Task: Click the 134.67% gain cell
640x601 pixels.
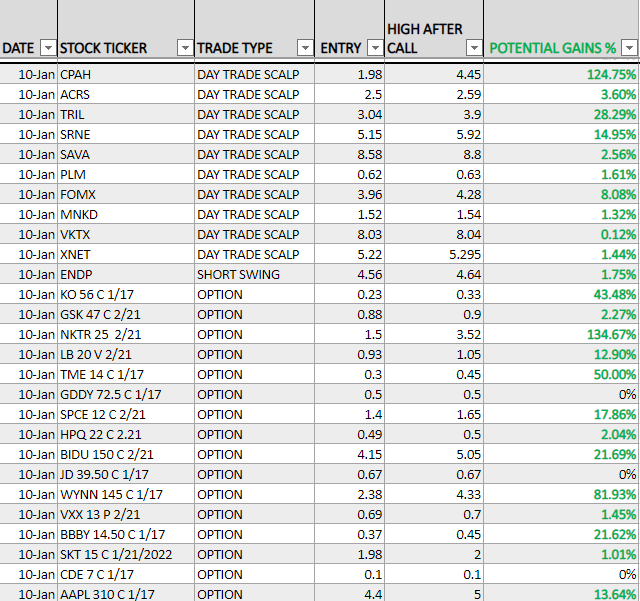Action: (x=561, y=334)
